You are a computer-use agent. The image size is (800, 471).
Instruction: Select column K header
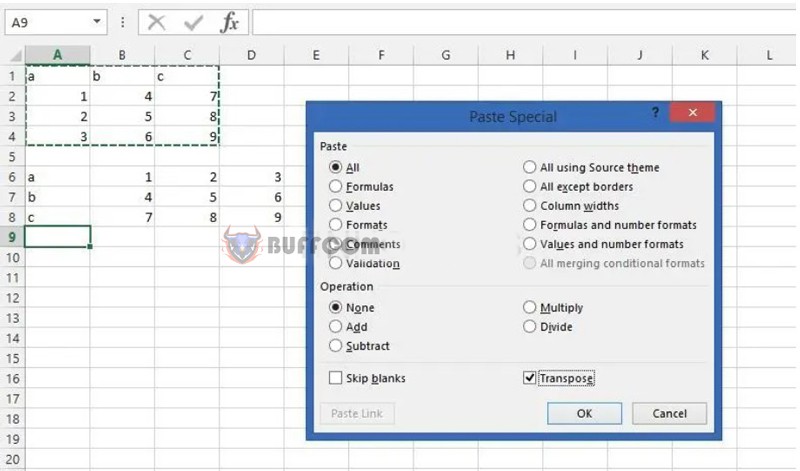click(705, 55)
